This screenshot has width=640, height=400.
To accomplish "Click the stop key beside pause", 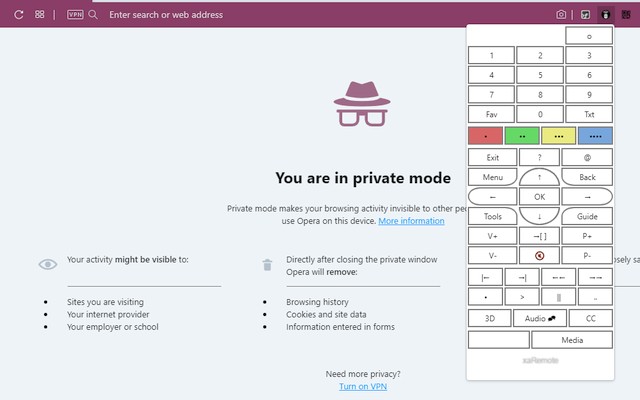I will (x=596, y=297).
